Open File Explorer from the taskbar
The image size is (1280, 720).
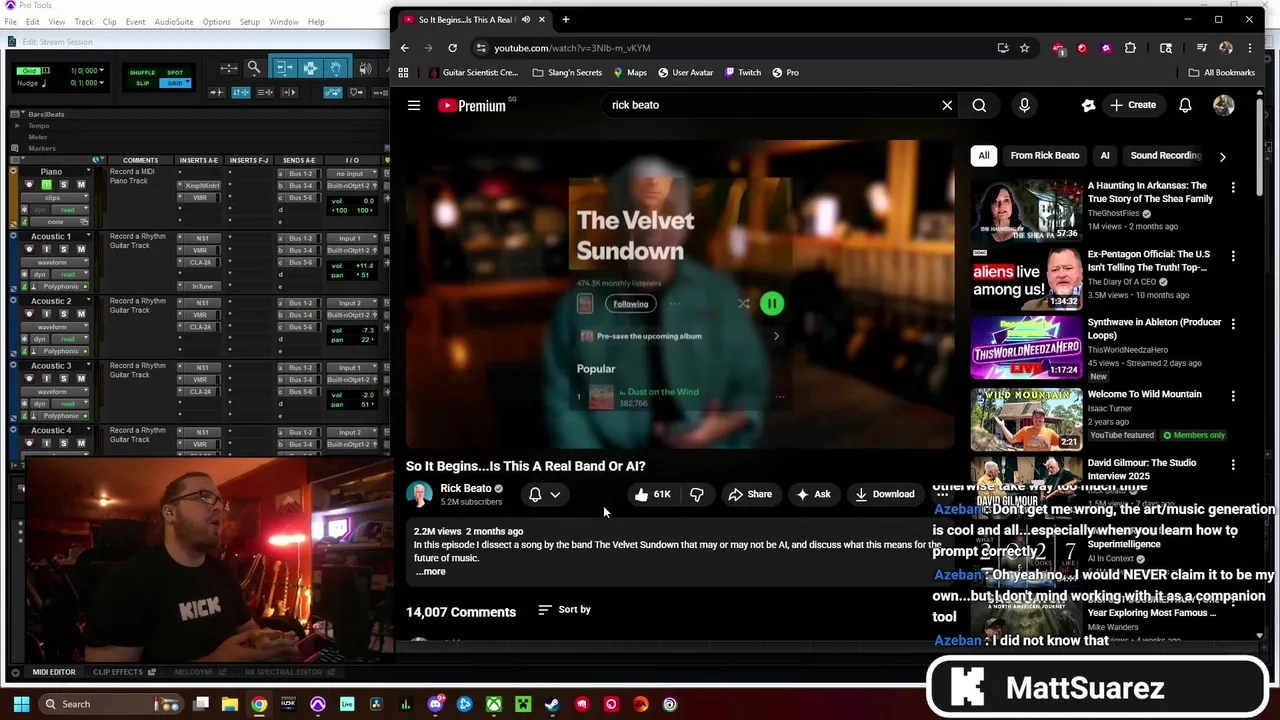(x=230, y=704)
